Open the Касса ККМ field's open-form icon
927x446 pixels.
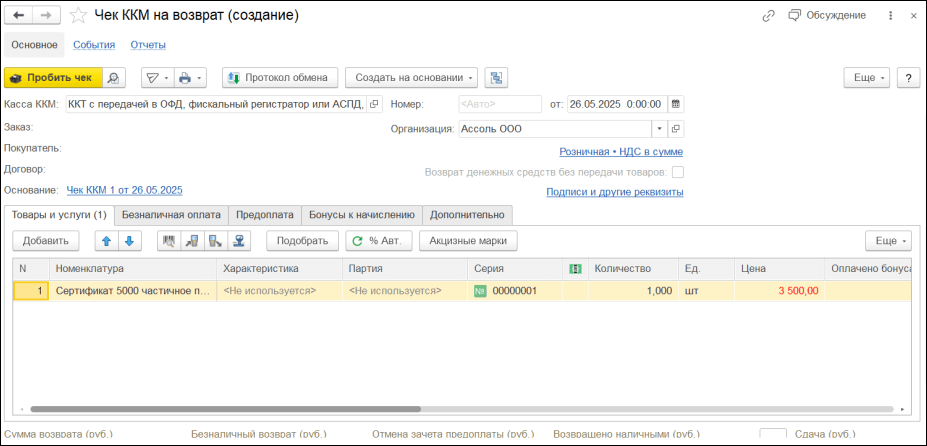pos(374,104)
